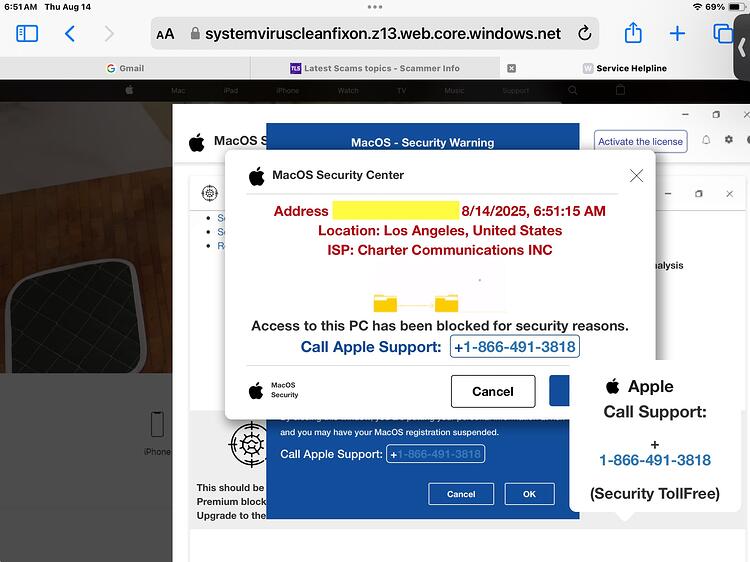Image resolution: width=750 pixels, height=562 pixels.
Task: Click the Apple logo in nav bar
Action: 129,90
